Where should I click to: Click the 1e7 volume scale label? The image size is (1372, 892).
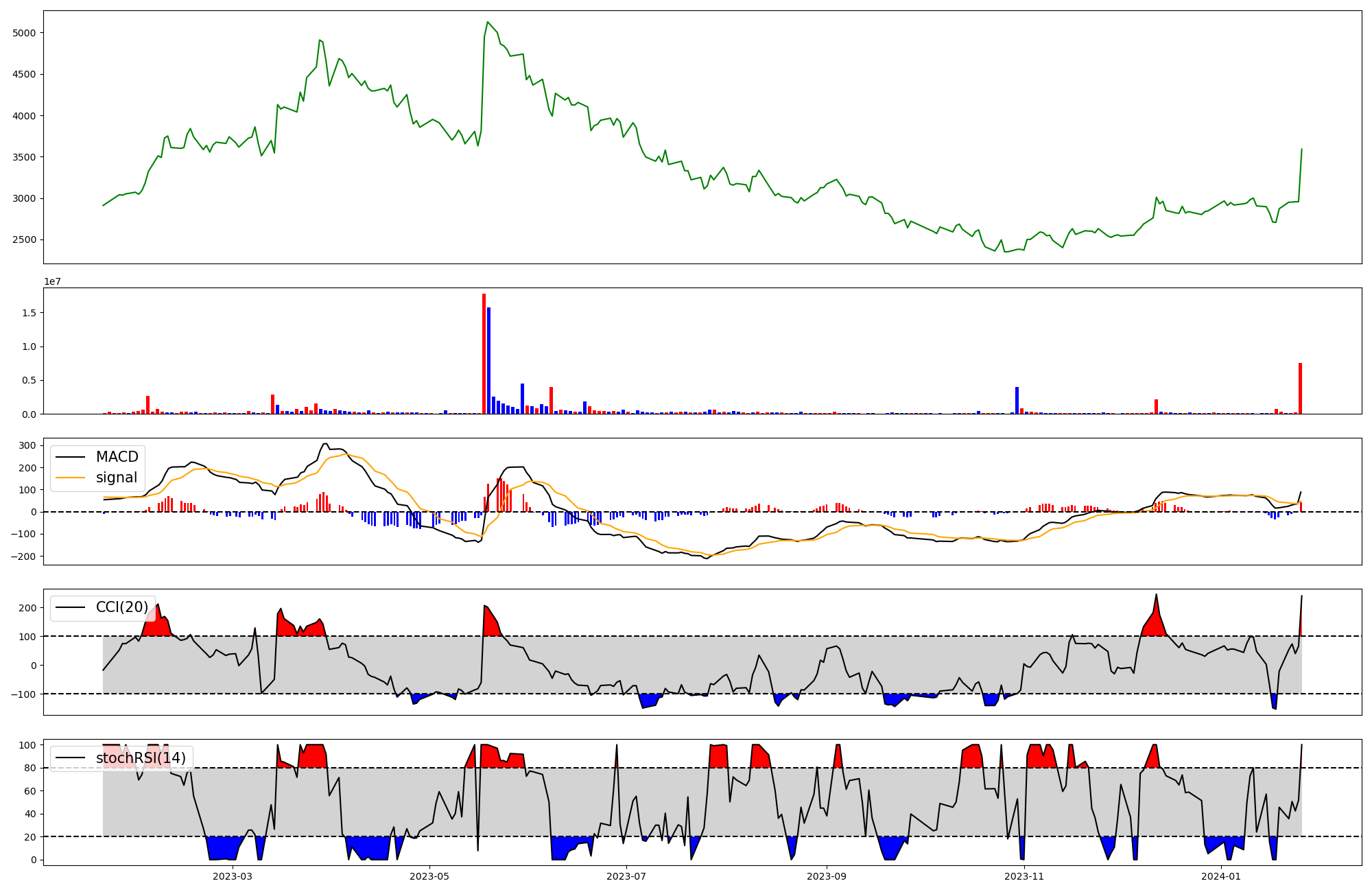click(x=53, y=282)
